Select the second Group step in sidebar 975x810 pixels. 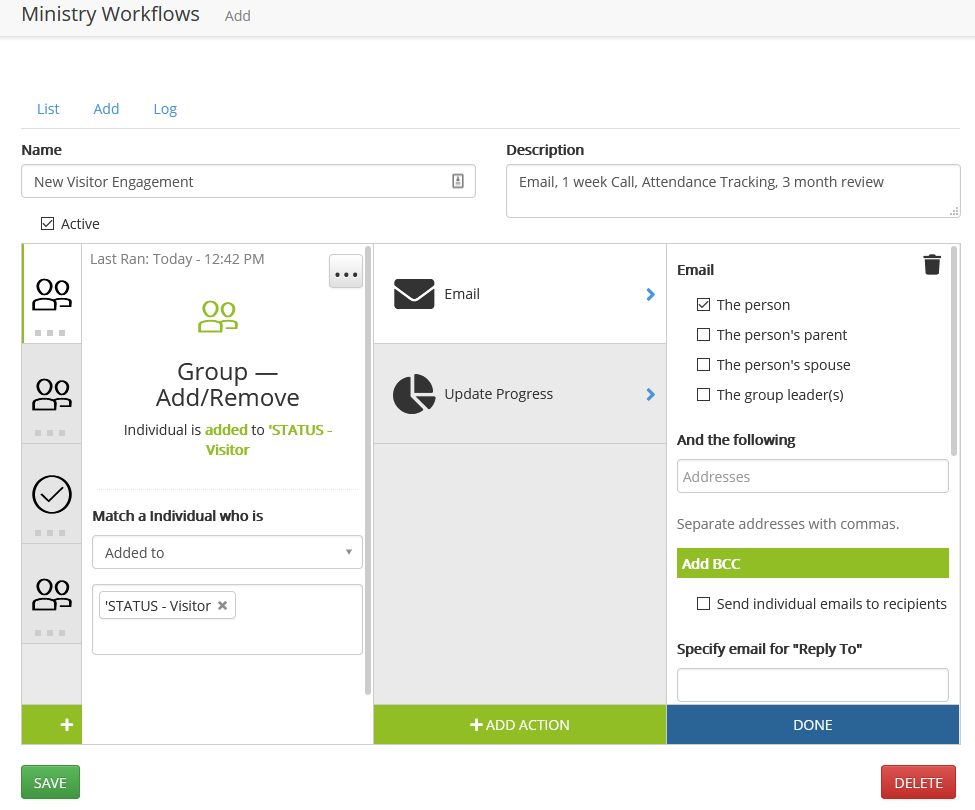point(51,394)
